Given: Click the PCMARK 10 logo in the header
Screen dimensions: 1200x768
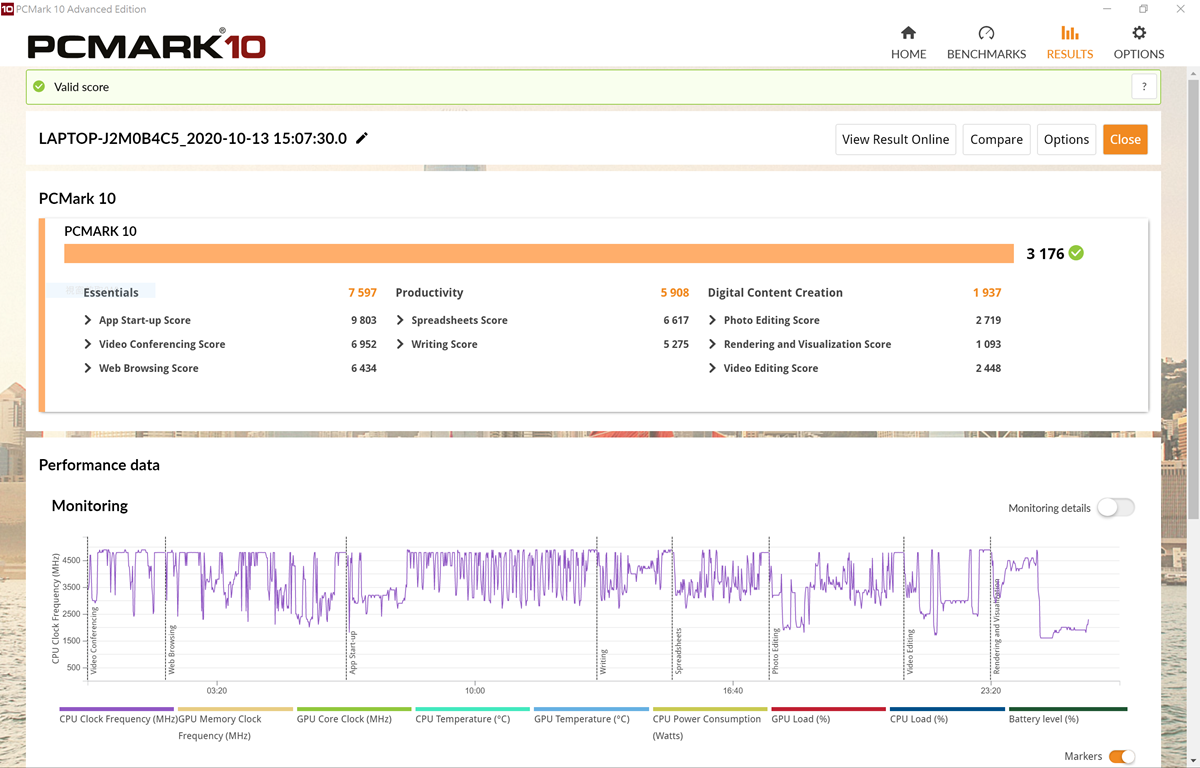Looking at the screenshot, I should click(146, 46).
